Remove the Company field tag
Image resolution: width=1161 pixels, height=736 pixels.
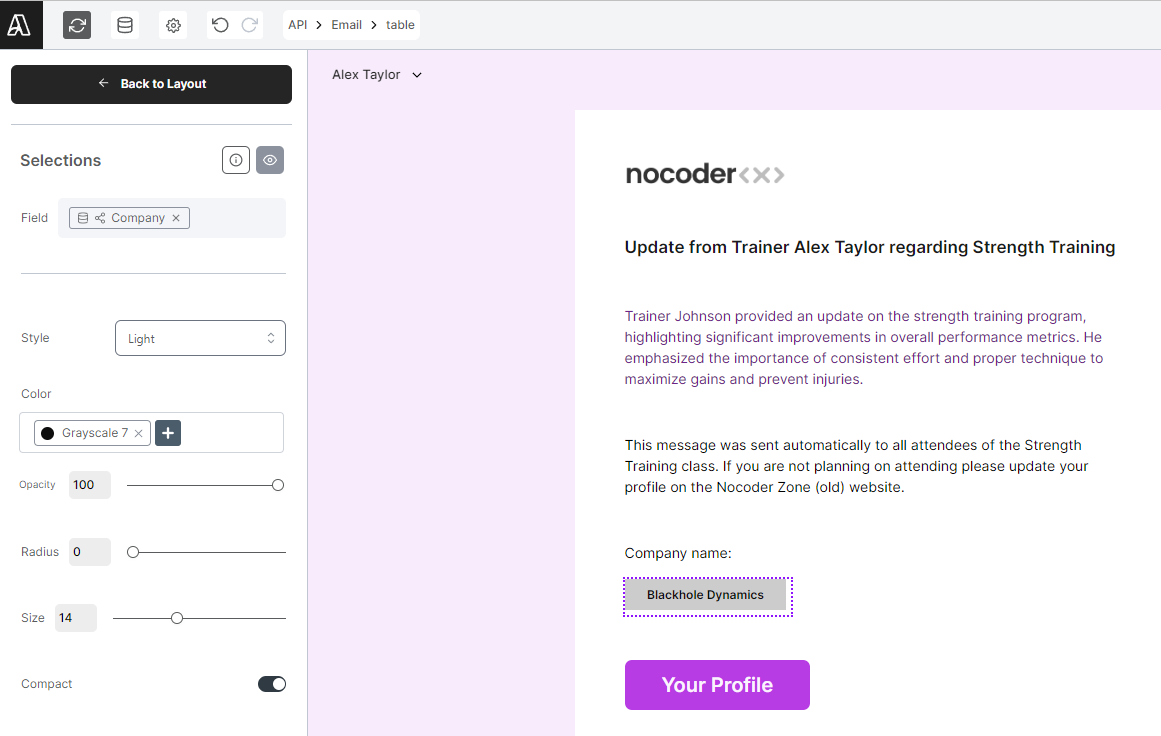176,218
